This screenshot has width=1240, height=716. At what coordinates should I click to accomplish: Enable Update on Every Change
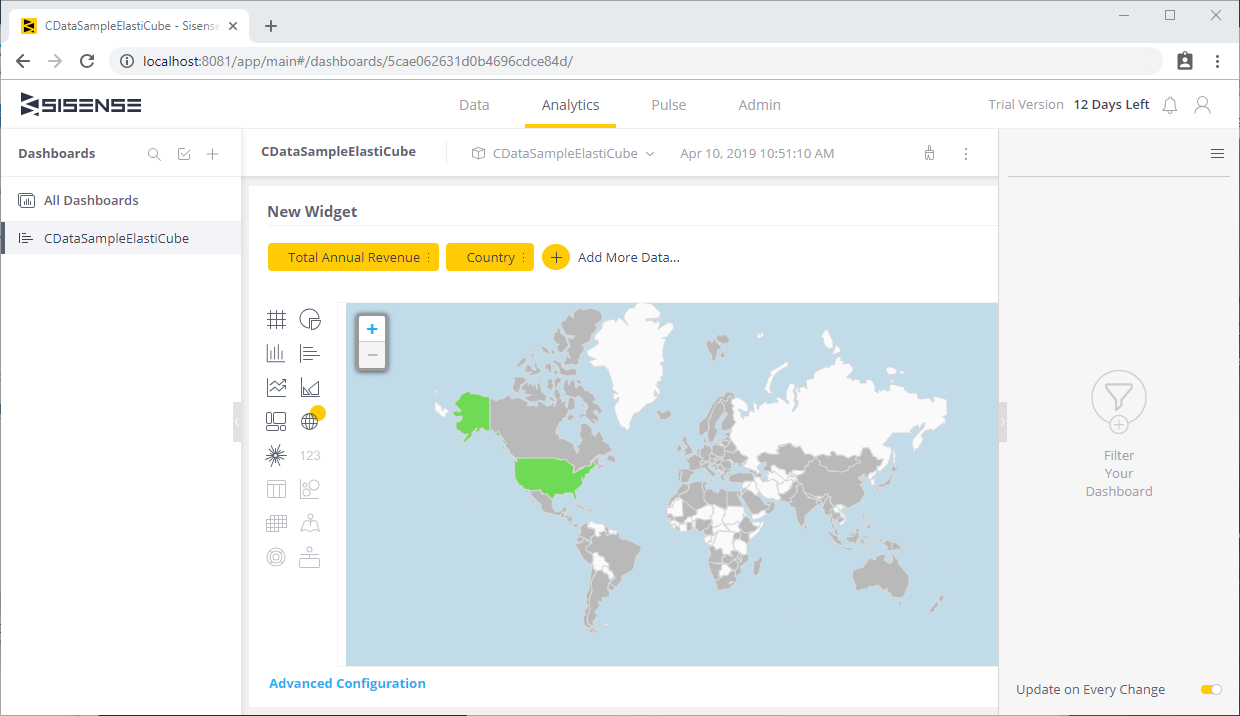(1210, 689)
